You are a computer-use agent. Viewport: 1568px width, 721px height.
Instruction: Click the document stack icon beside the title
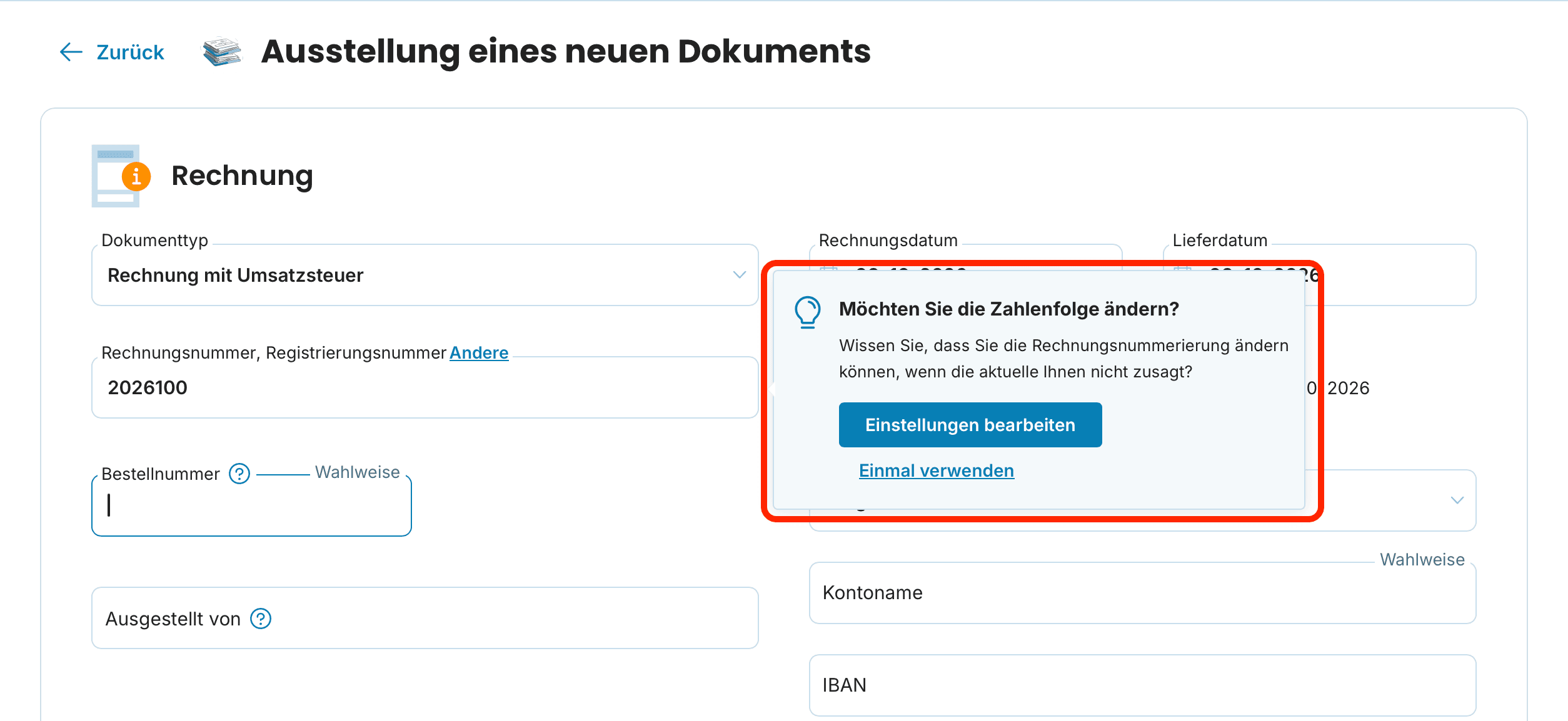point(222,51)
